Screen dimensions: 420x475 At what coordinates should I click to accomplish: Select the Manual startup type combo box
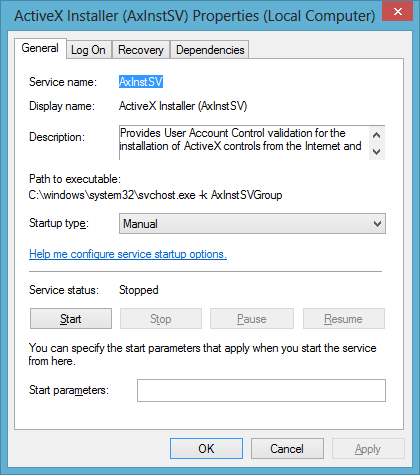click(x=252, y=224)
